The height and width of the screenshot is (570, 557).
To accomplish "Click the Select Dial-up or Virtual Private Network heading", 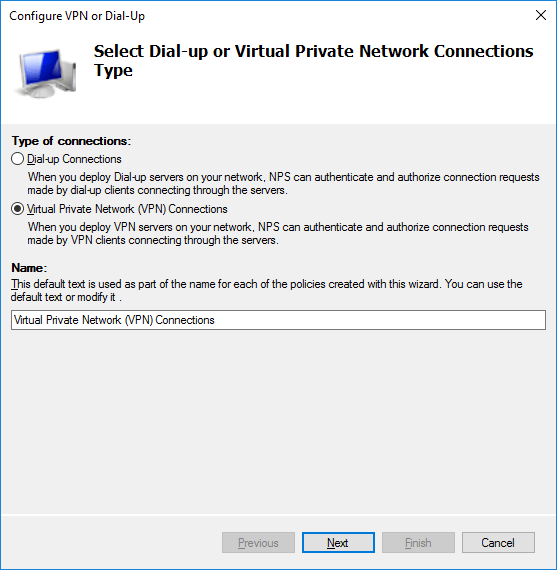I will pos(313,60).
